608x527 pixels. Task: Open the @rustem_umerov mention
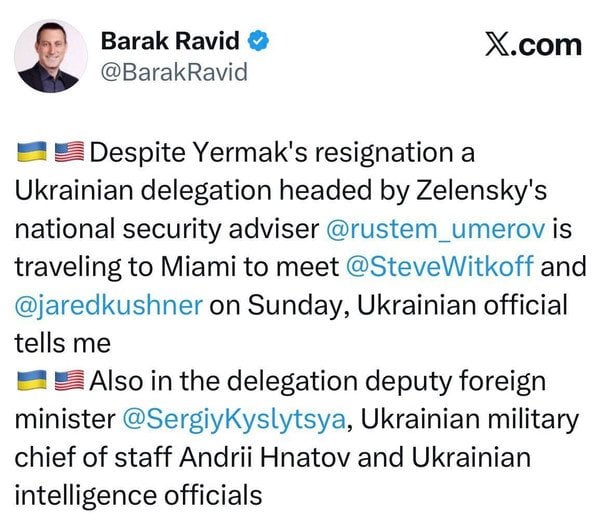tap(436, 229)
